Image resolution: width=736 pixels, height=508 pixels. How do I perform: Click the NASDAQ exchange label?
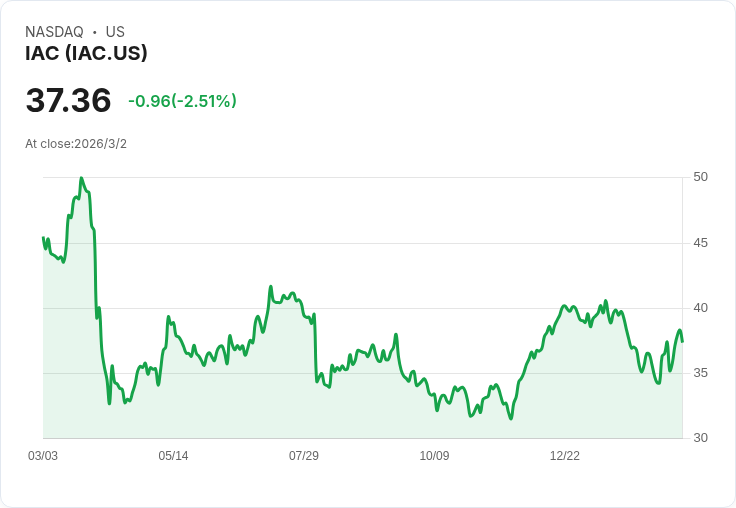(54, 32)
